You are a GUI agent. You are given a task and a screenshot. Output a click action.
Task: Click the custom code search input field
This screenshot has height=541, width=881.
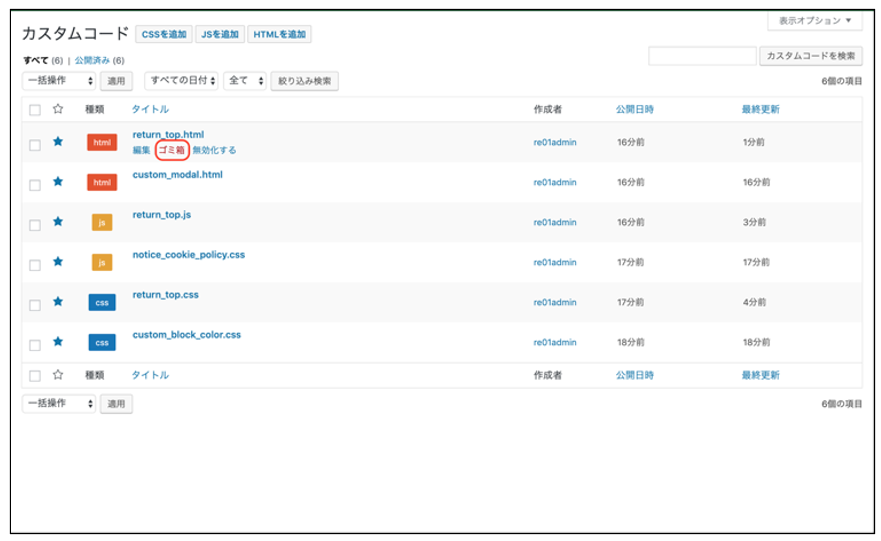(702, 56)
